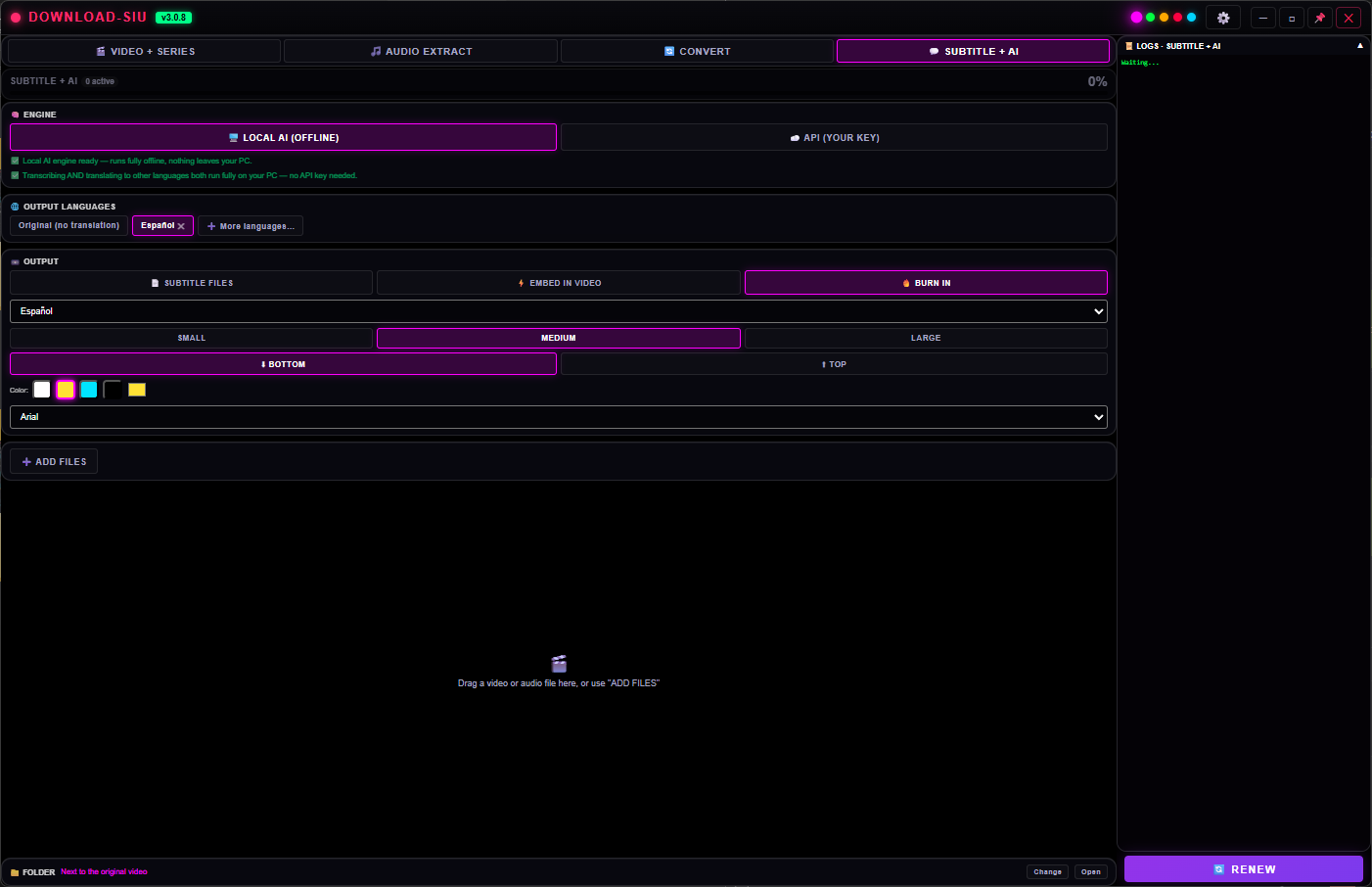
Task: Open the custom color picker rectangle
Action: click(137, 390)
